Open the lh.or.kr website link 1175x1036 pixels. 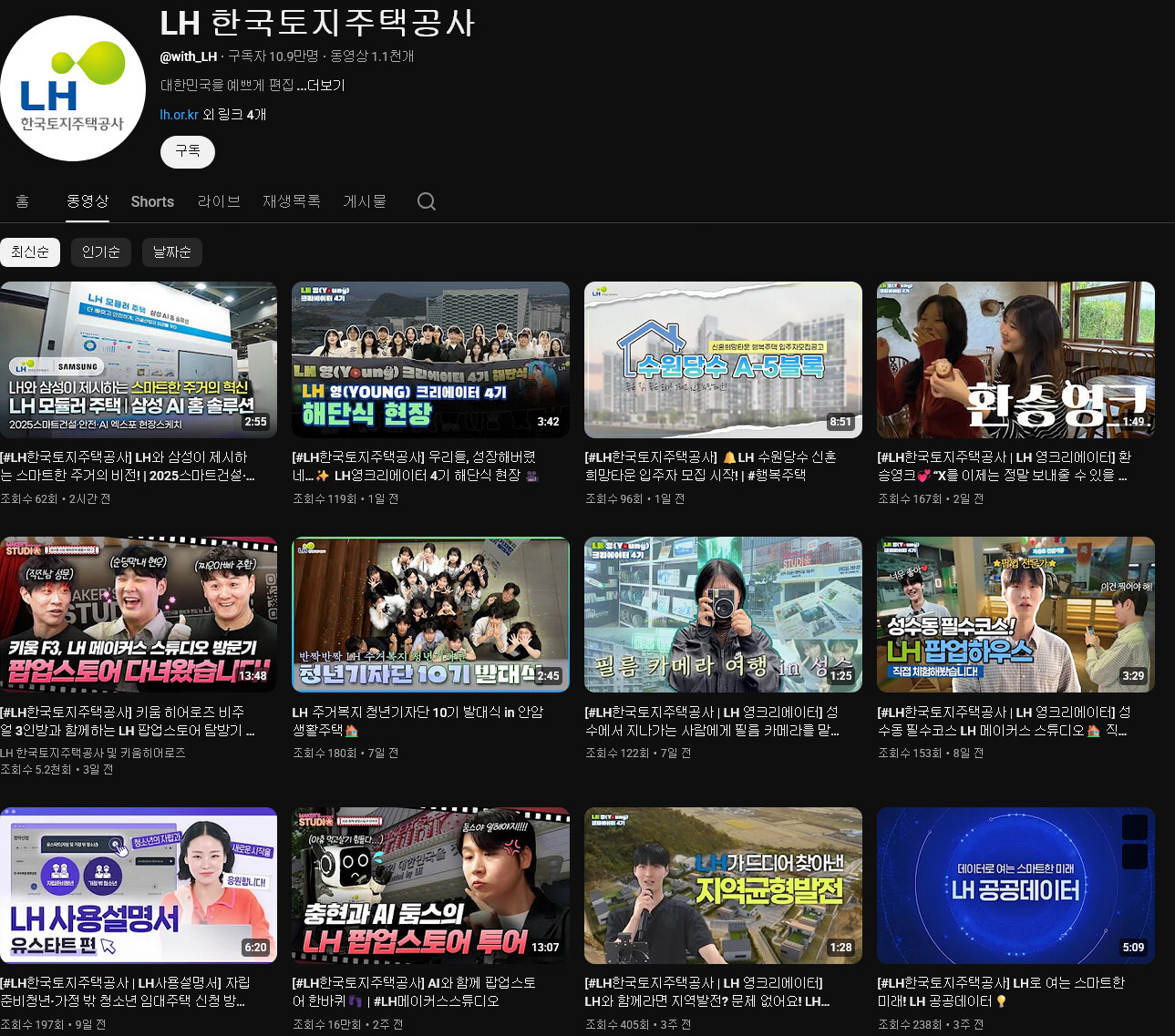(x=180, y=115)
